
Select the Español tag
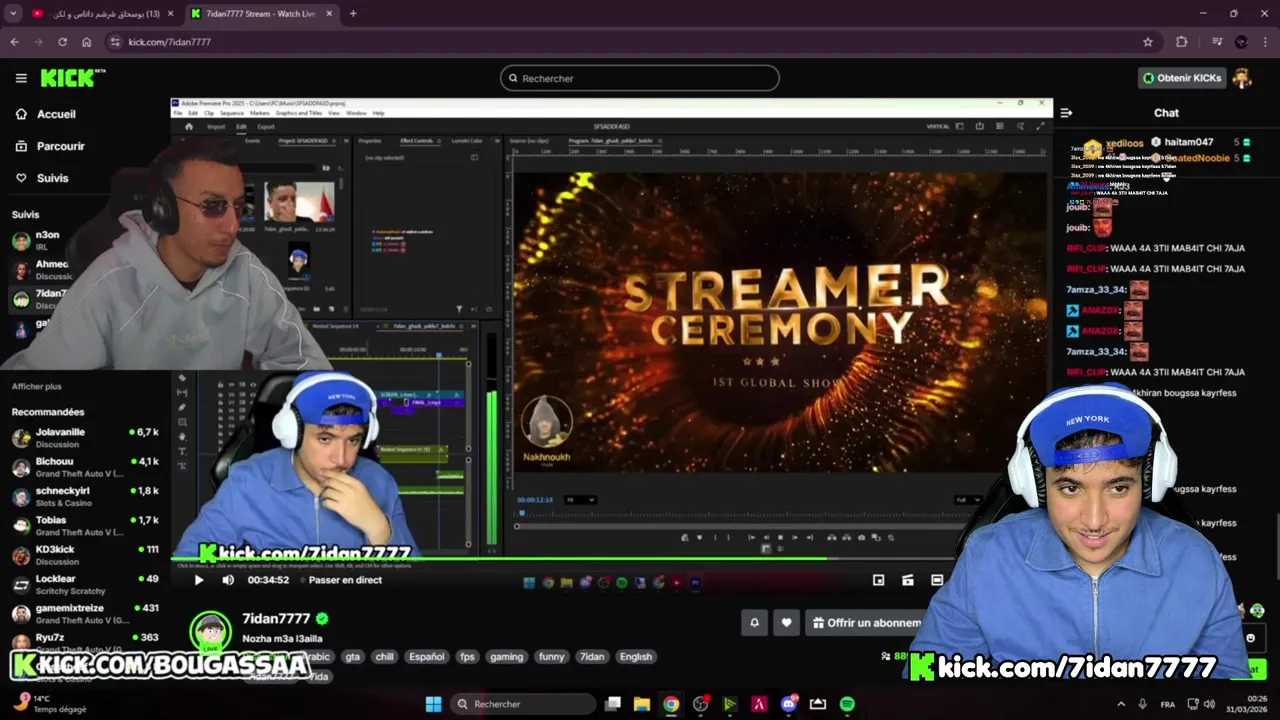426,657
